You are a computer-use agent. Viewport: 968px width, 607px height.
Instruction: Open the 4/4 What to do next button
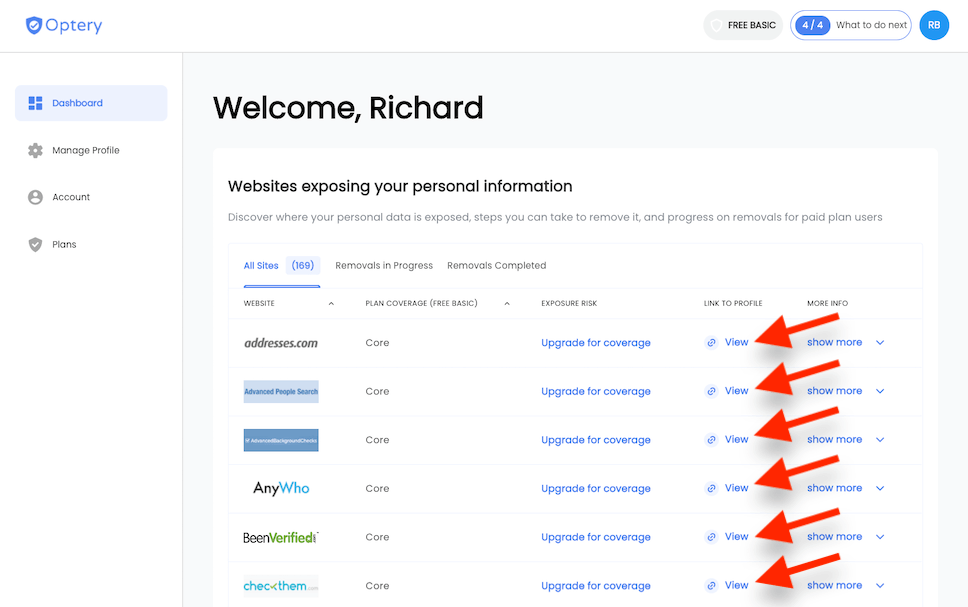point(851,25)
